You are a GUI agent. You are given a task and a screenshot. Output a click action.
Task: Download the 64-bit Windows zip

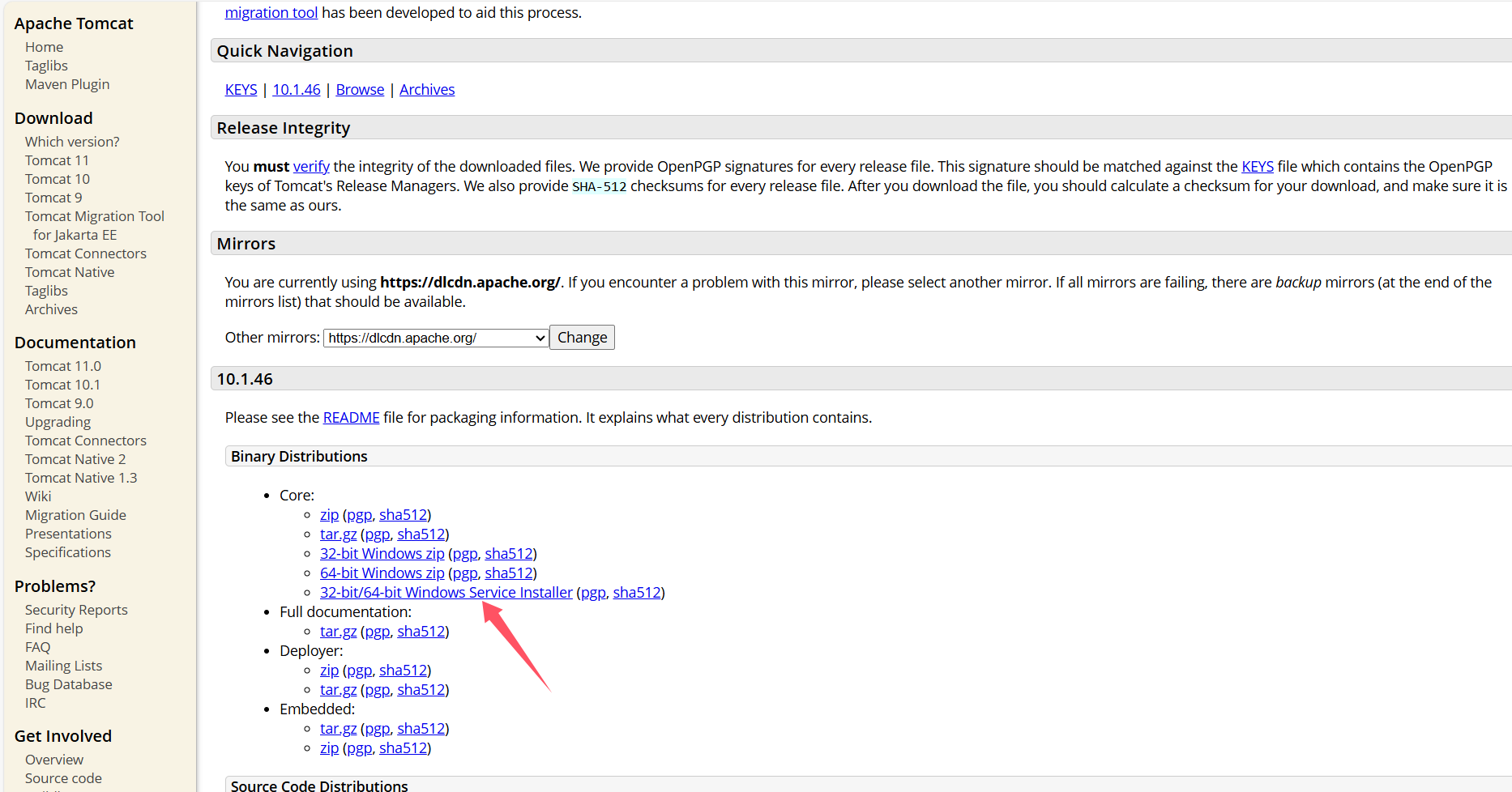point(382,573)
